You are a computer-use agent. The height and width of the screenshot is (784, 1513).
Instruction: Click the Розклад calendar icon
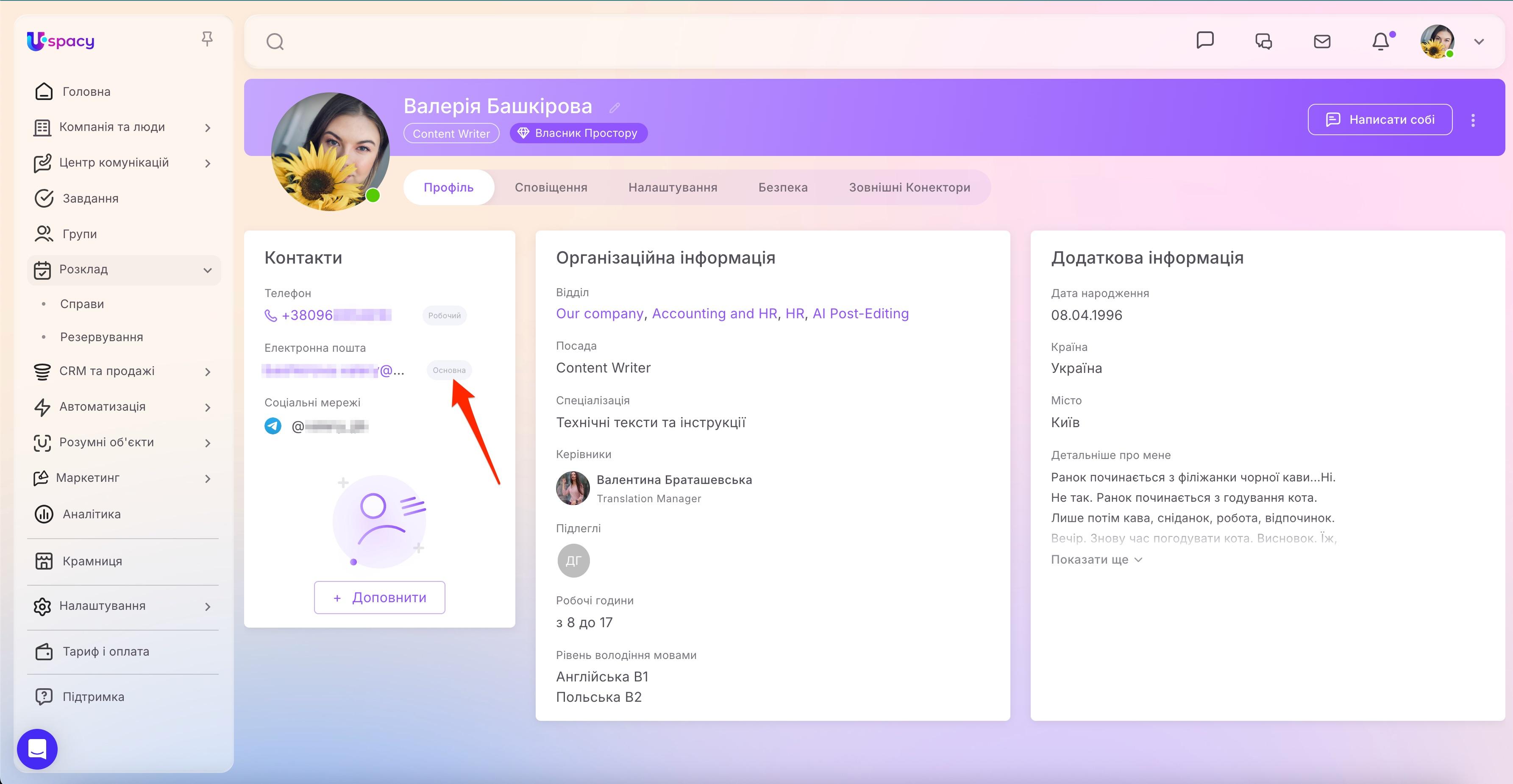pos(42,270)
